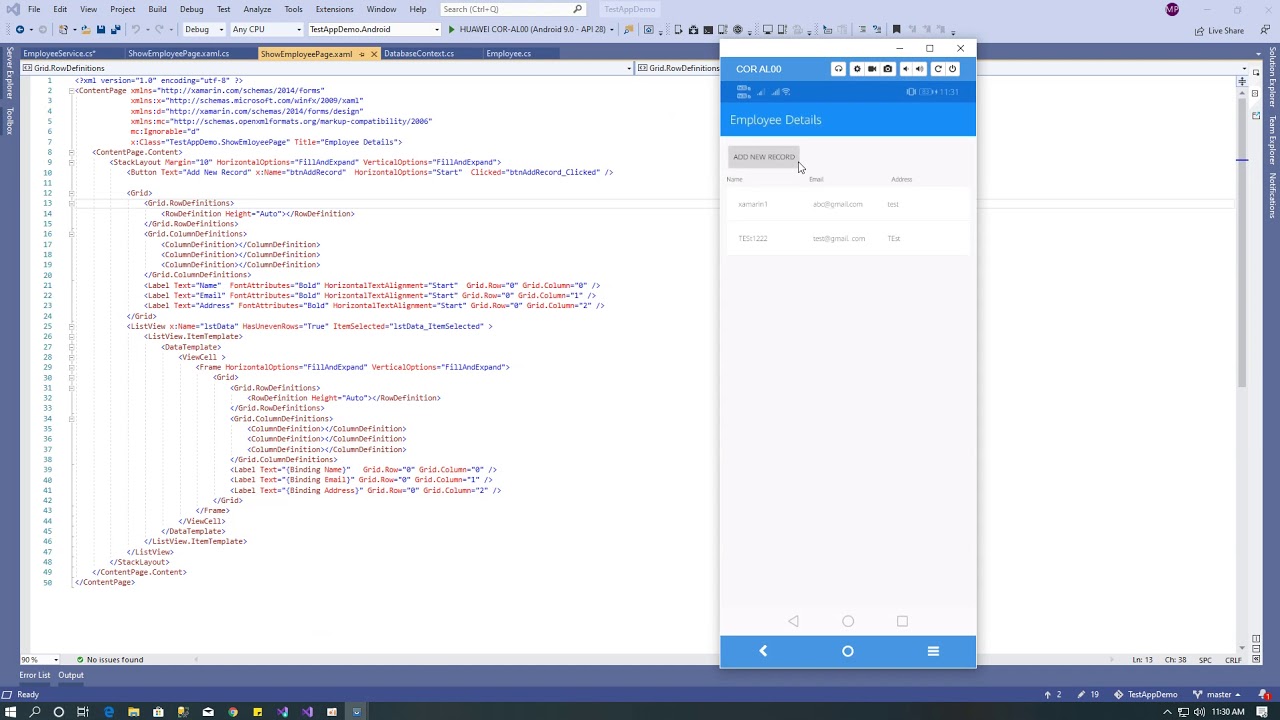The width and height of the screenshot is (1280, 720).
Task: Collapse Grid.ColumnDefinitions at line 16
Action: pyautogui.click(x=71, y=234)
